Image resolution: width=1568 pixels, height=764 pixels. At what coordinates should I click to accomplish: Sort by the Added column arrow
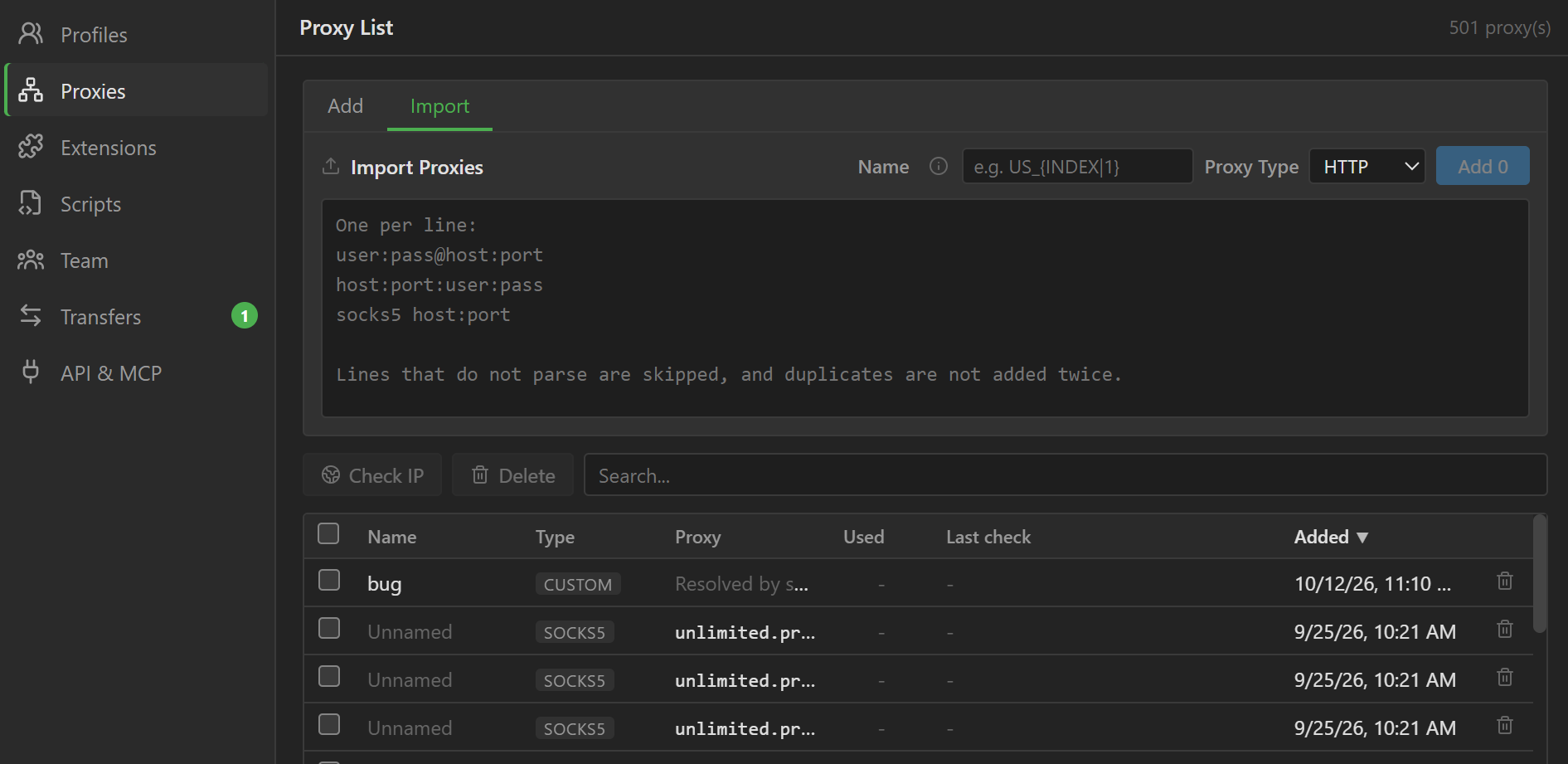[1362, 538]
